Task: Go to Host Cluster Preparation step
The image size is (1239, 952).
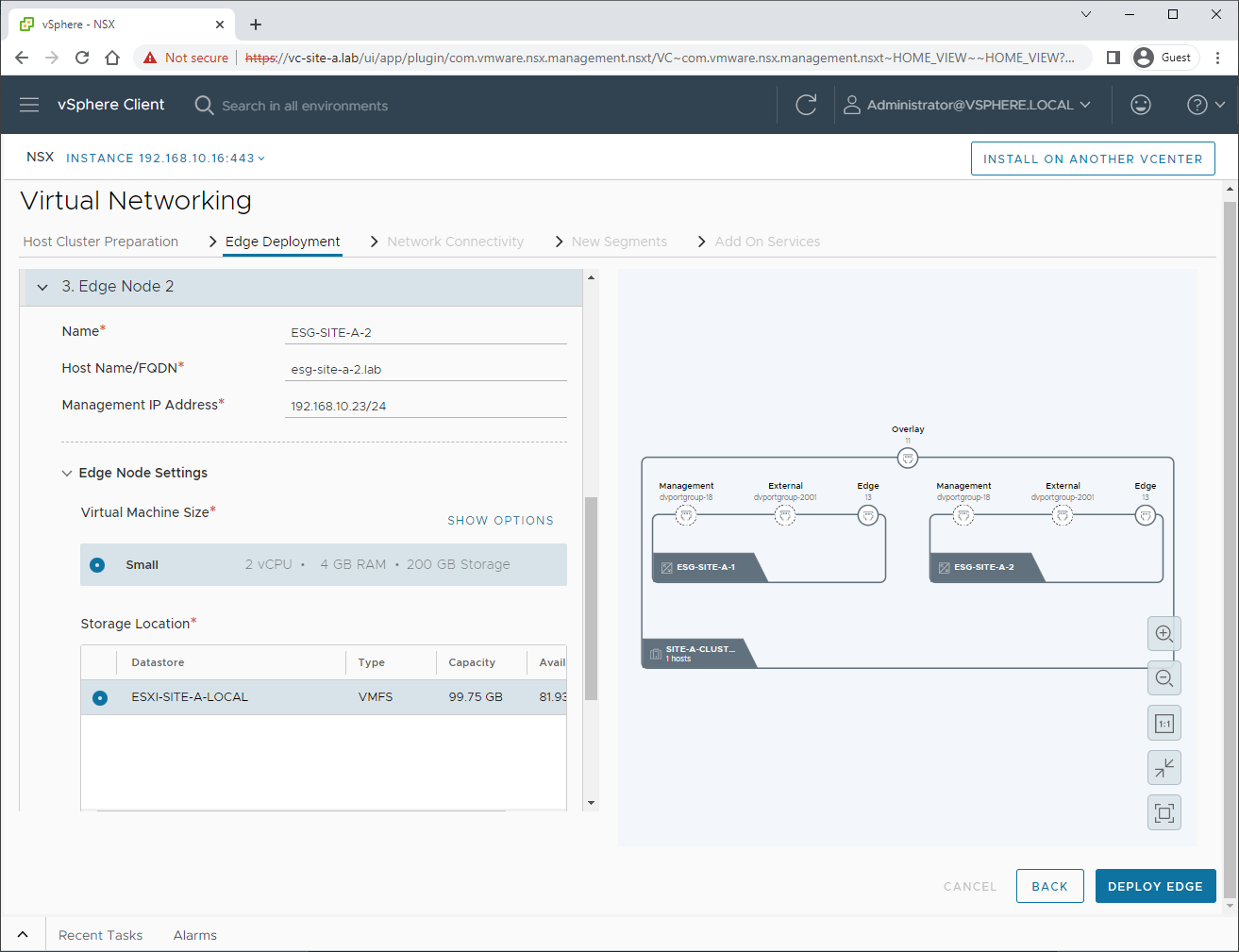Action: (101, 242)
